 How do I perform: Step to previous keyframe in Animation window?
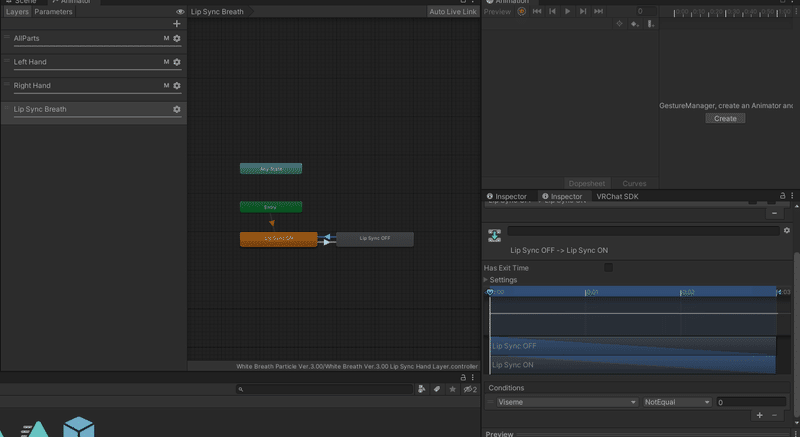(x=552, y=11)
